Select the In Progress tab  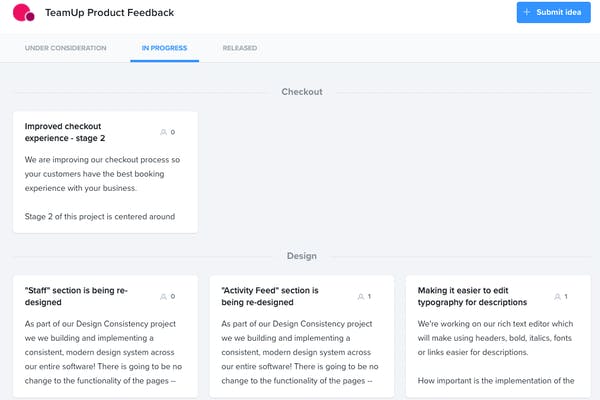[x=165, y=48]
